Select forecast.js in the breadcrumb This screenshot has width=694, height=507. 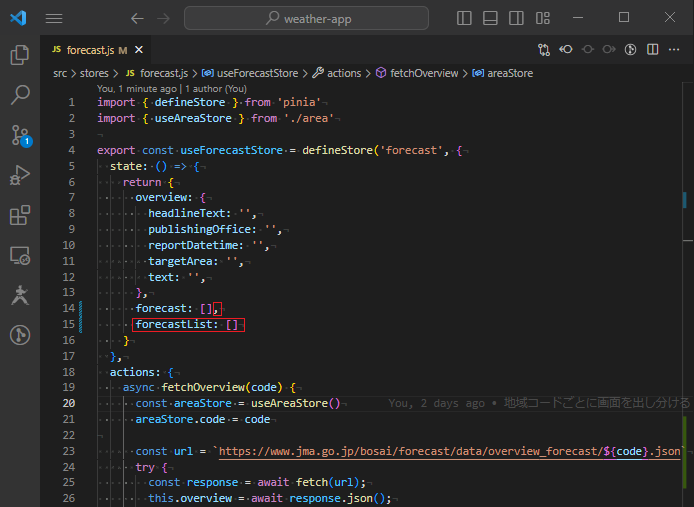click(x=157, y=74)
